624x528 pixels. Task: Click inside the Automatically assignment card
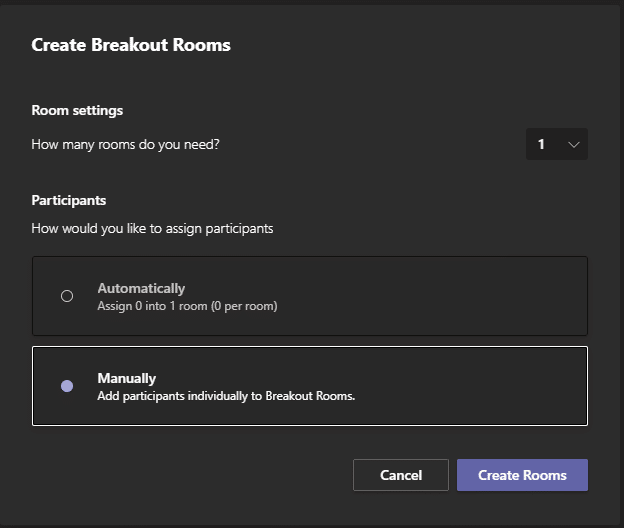(x=310, y=296)
